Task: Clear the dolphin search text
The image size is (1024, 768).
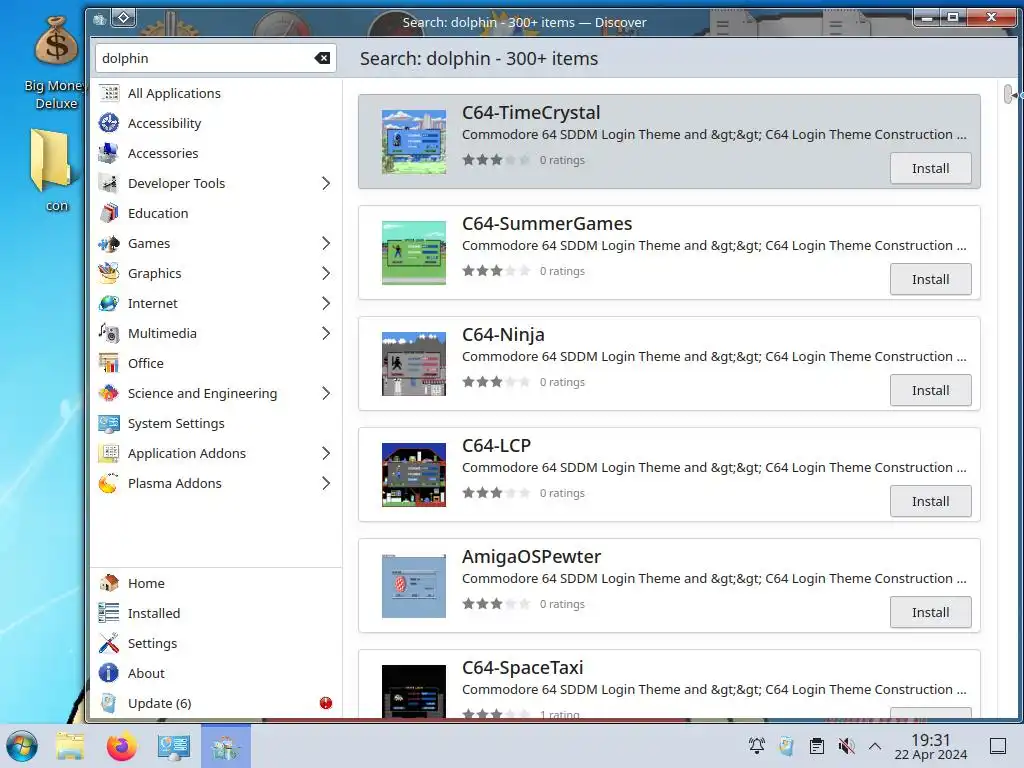Action: point(323,58)
